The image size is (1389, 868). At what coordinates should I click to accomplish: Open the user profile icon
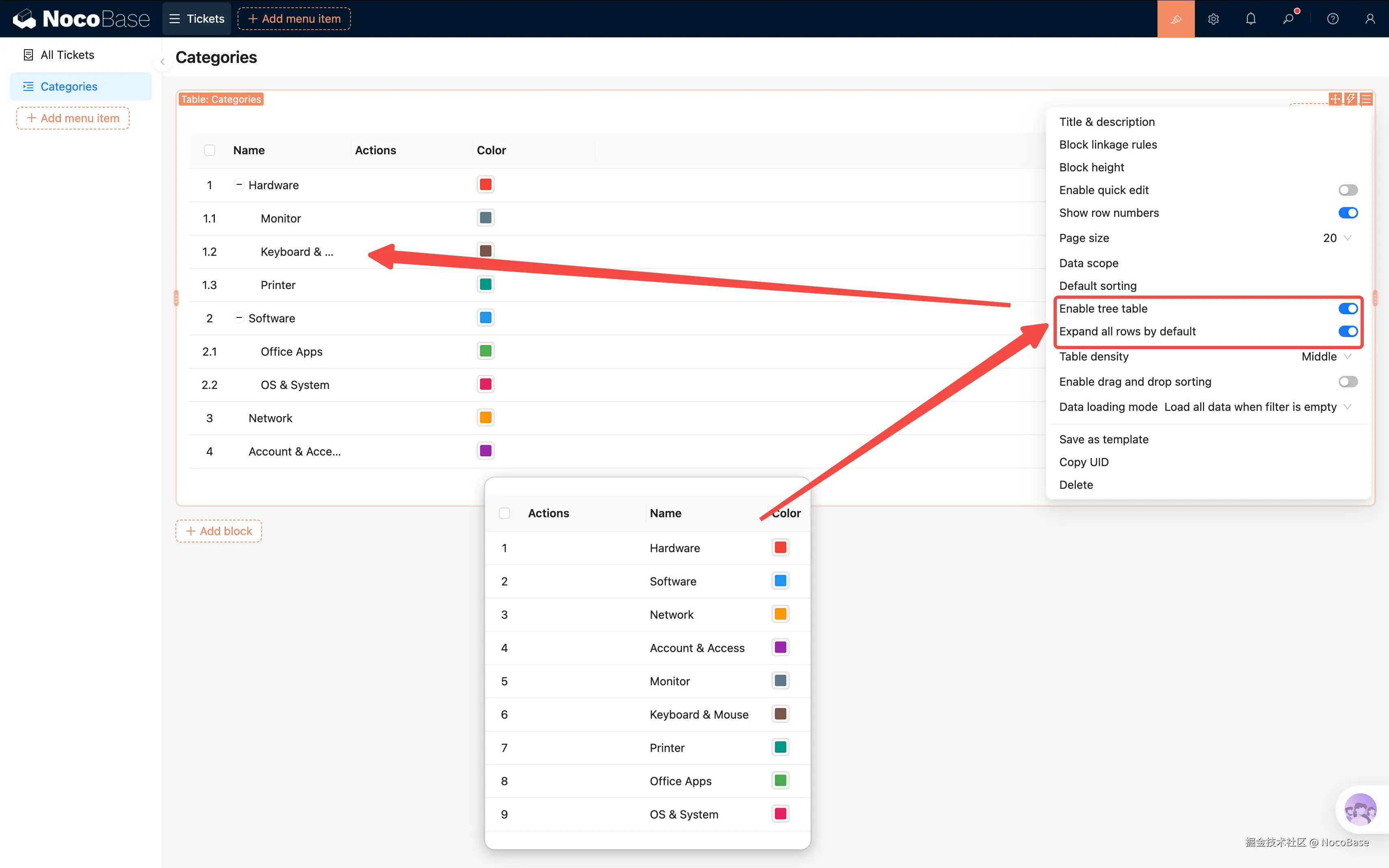(1370, 19)
